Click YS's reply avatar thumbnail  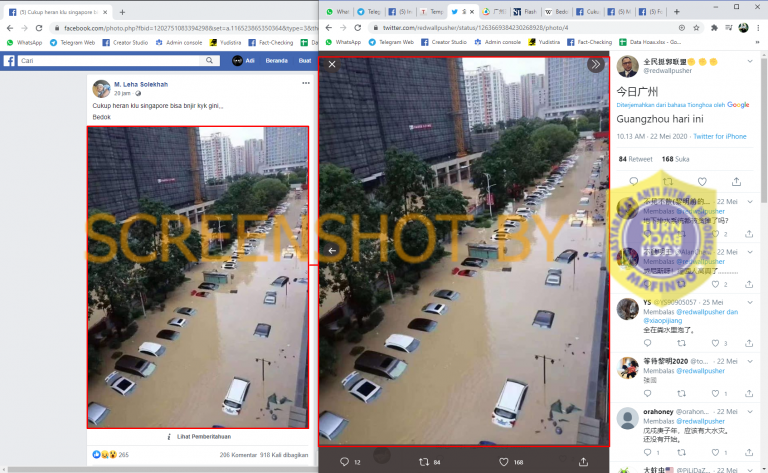tap(627, 309)
